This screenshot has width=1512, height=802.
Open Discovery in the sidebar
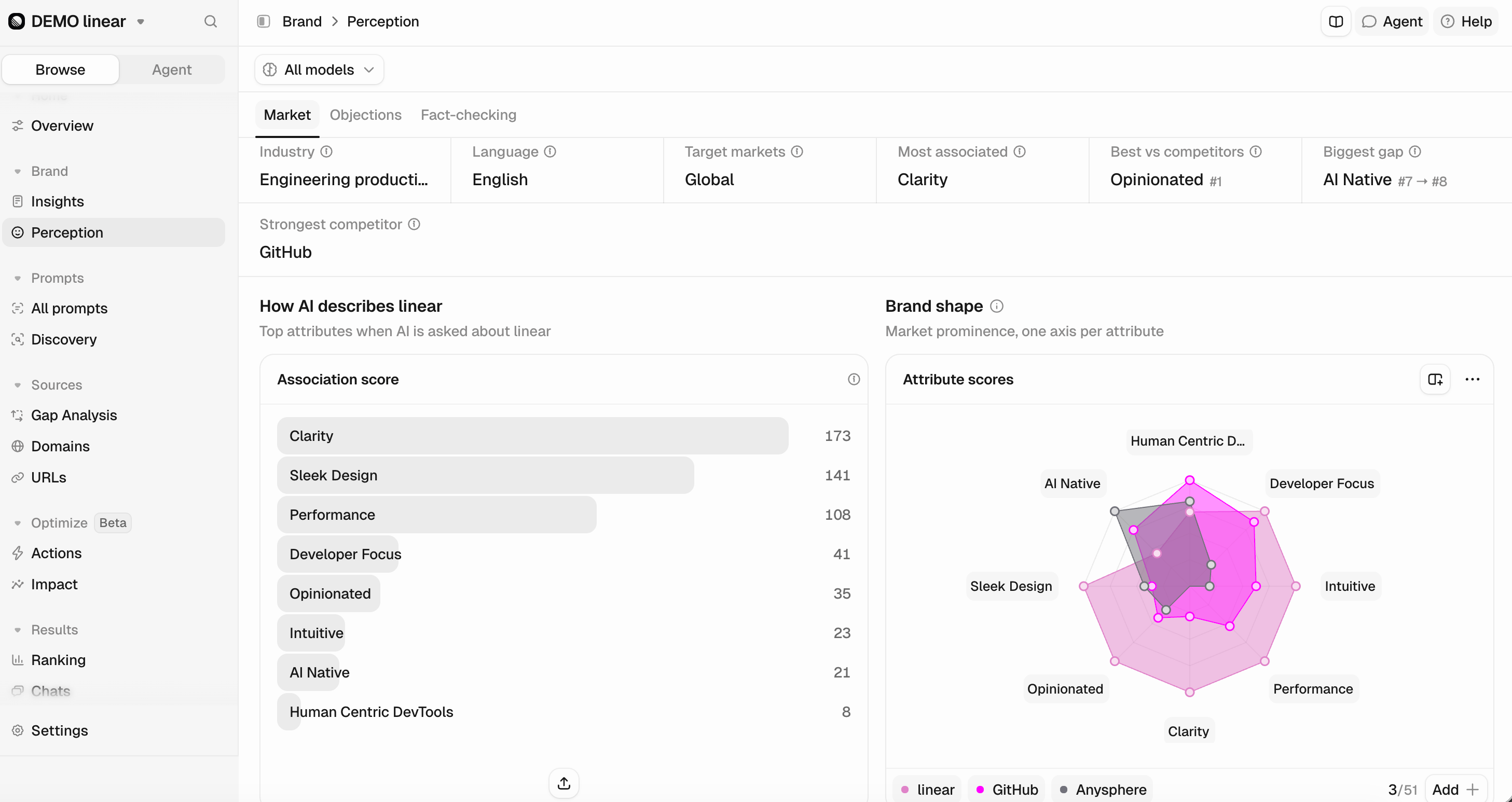(x=114, y=340)
